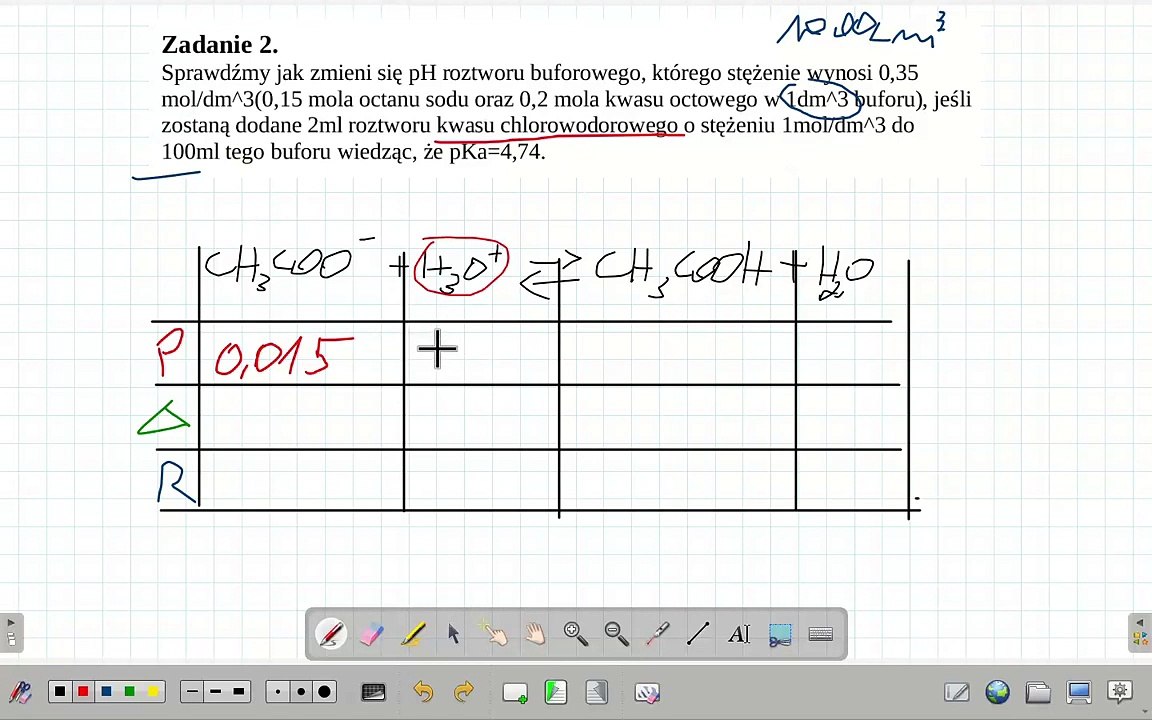Switch to Board mode
Viewport: 1152px width, 720px height.
click(957, 692)
